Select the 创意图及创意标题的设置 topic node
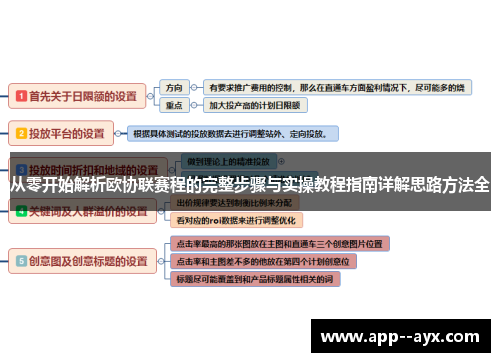500x362 pixels. (82, 261)
